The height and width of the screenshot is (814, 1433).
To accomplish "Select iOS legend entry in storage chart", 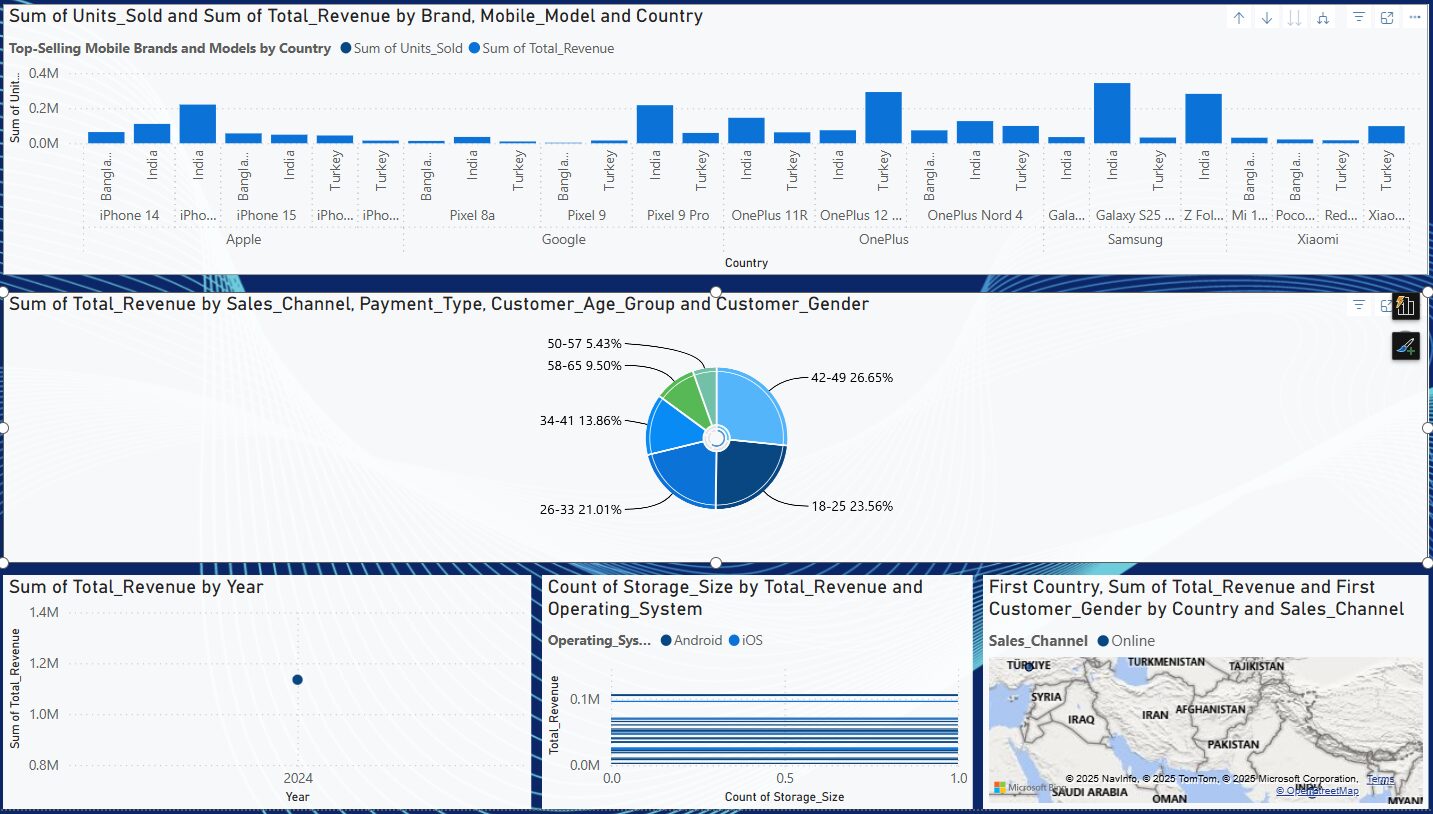I will 745,640.
